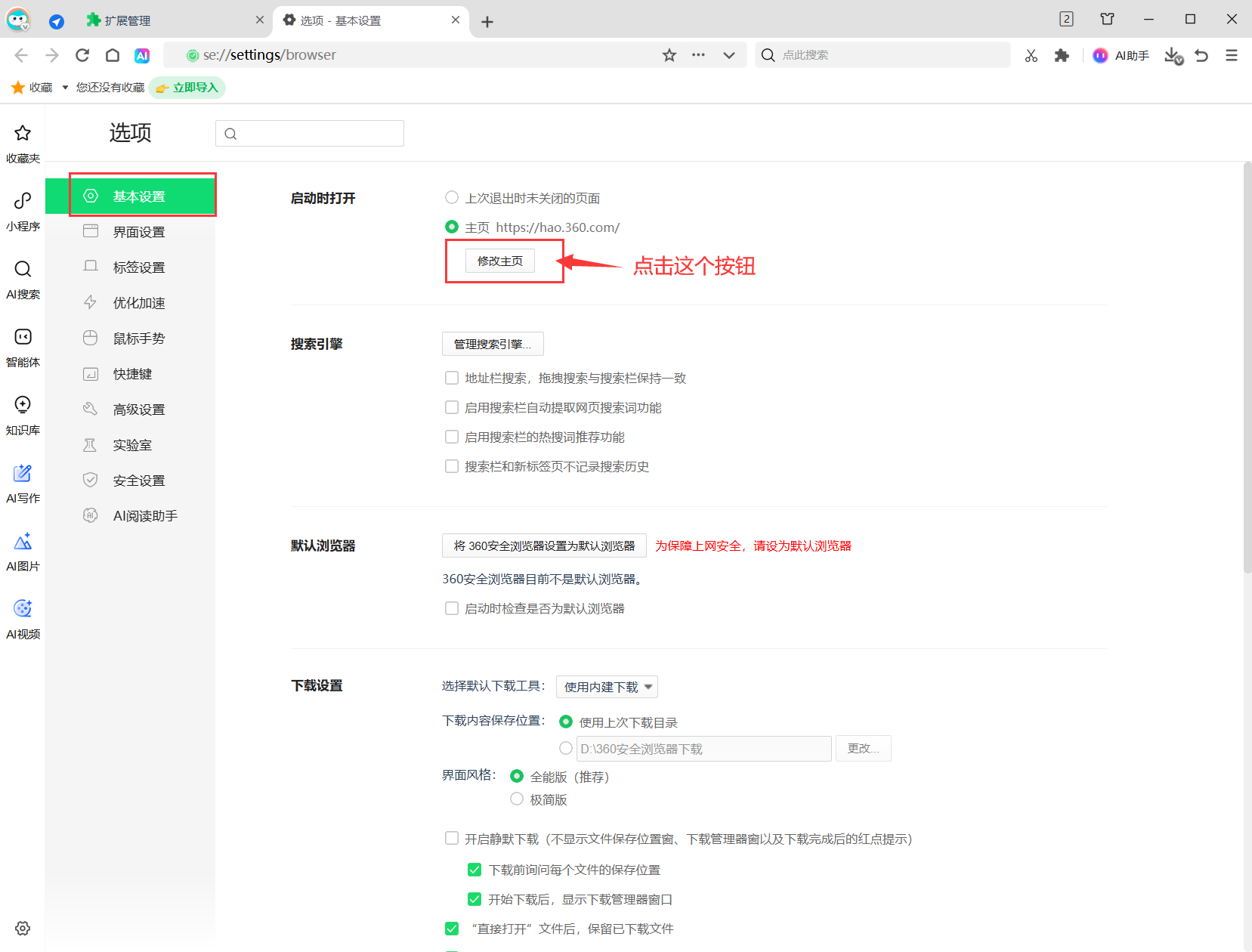Screen dimensions: 1252x952
Task: Open the AI搜索 sidebar icon
Action: 23,278
